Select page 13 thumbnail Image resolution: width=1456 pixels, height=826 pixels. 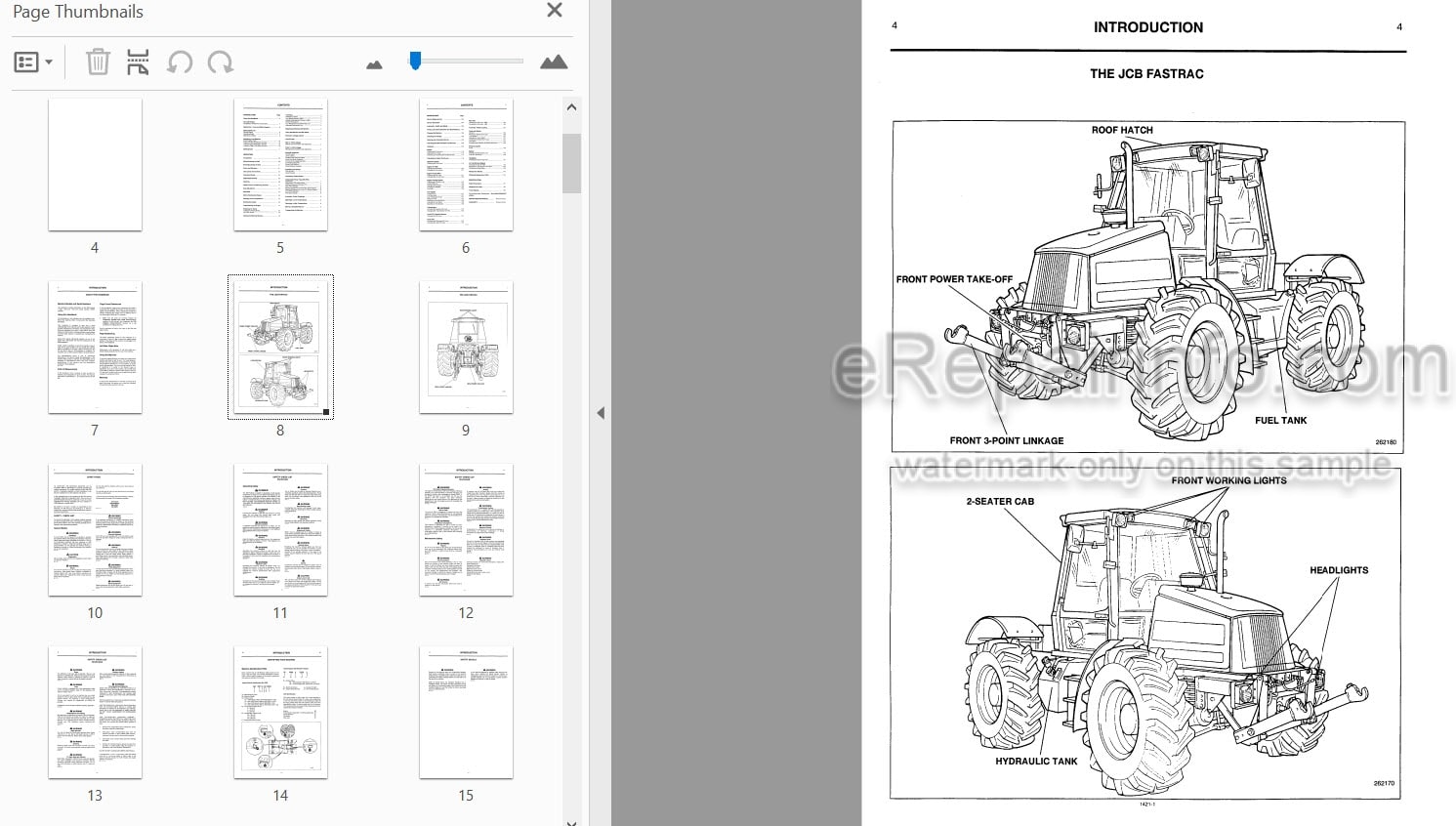pyautogui.click(x=95, y=712)
